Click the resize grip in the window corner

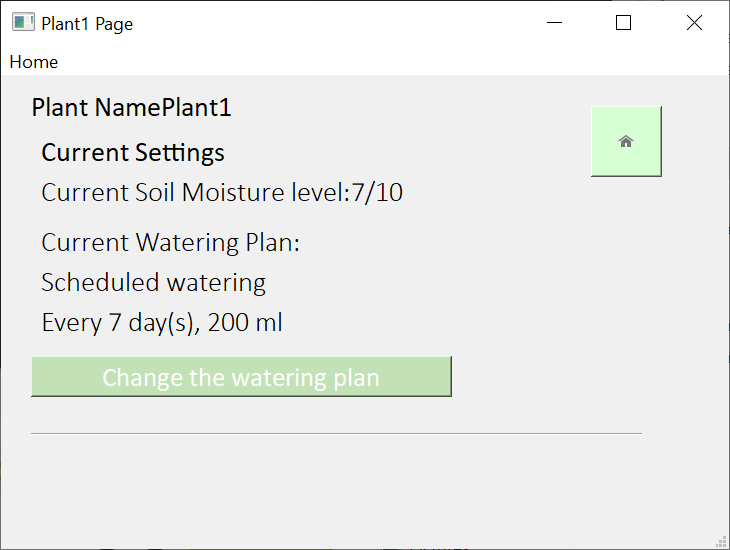coord(721,541)
